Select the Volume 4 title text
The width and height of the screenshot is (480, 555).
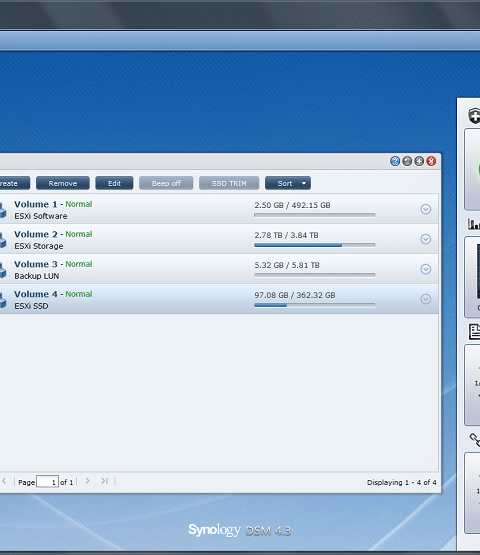tap(35, 294)
